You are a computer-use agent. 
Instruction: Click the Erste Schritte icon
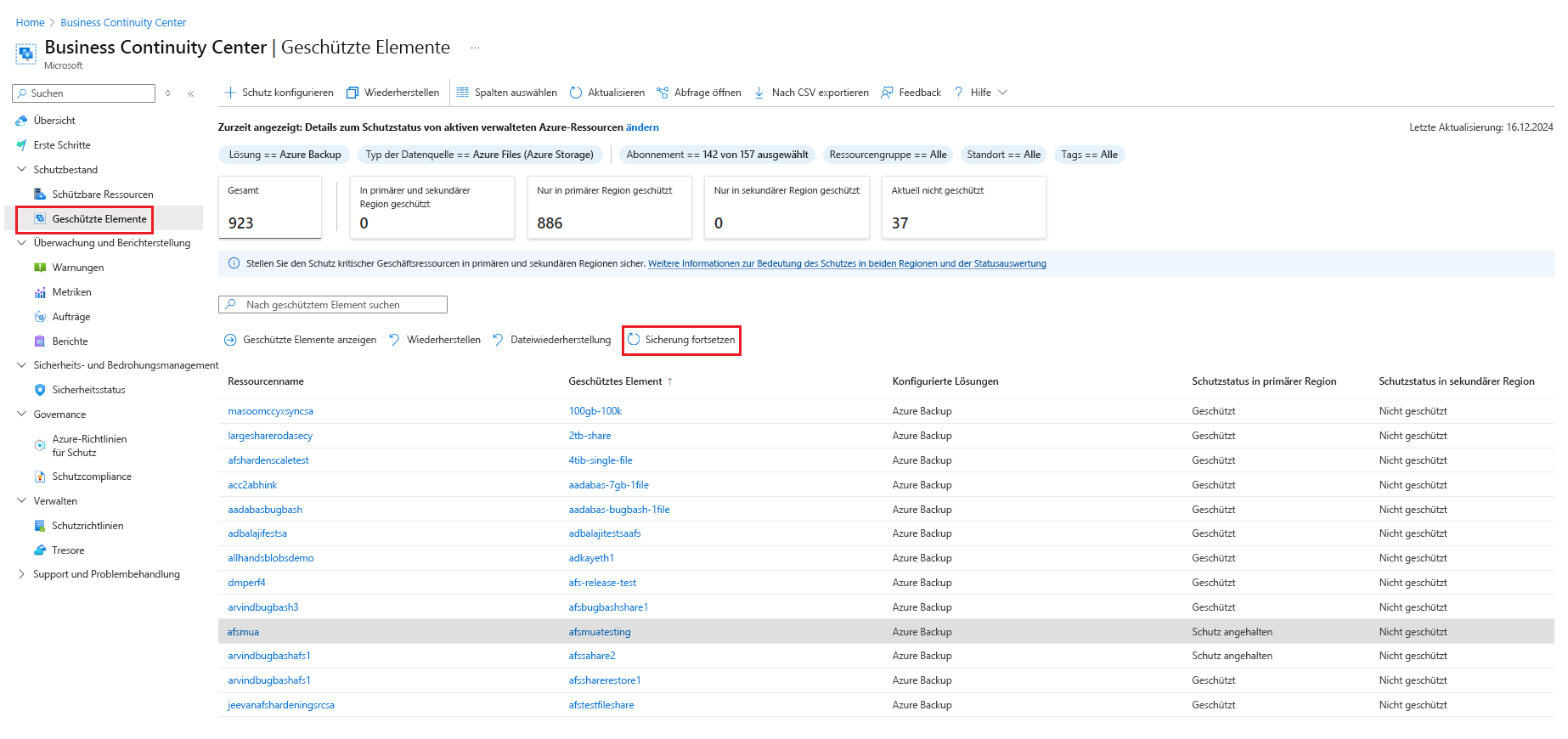point(21,145)
